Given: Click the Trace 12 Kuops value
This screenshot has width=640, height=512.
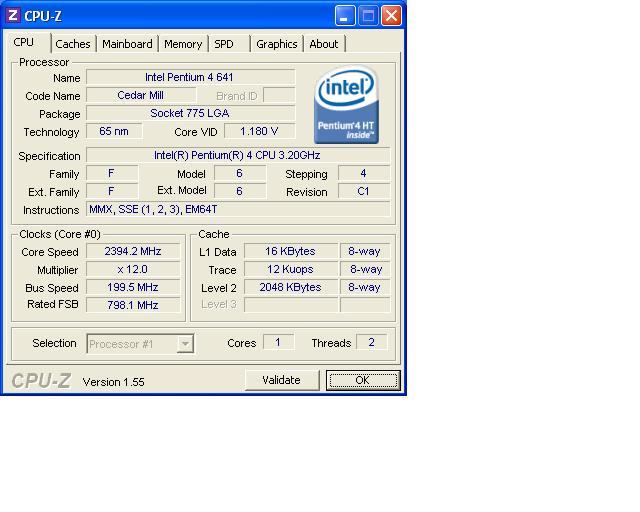Looking at the screenshot, I should tap(291, 269).
